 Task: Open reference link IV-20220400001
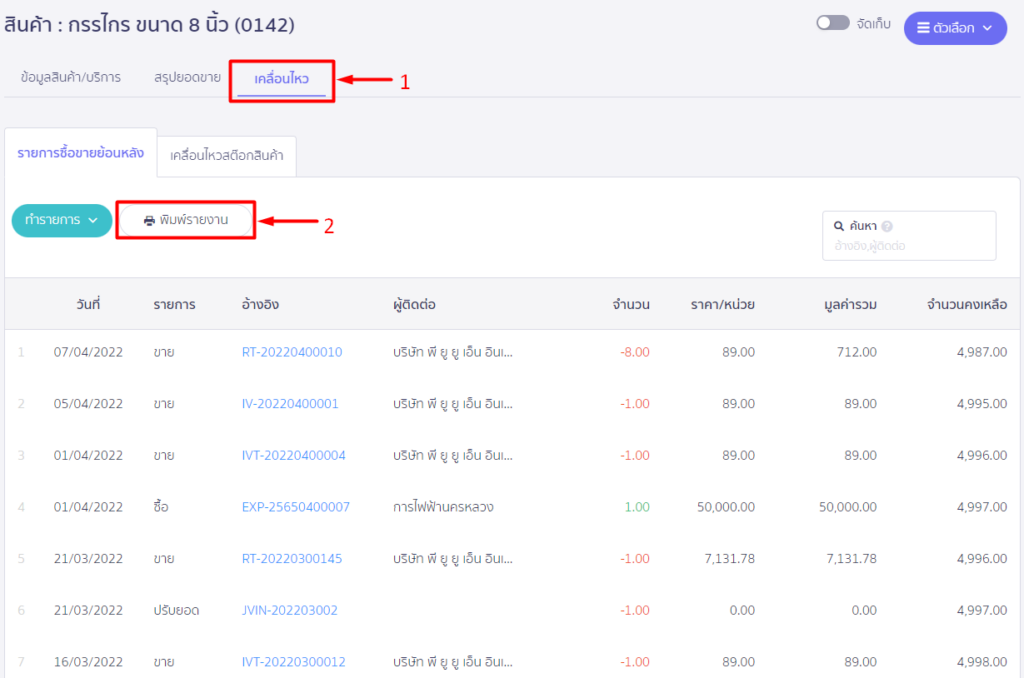click(x=290, y=404)
